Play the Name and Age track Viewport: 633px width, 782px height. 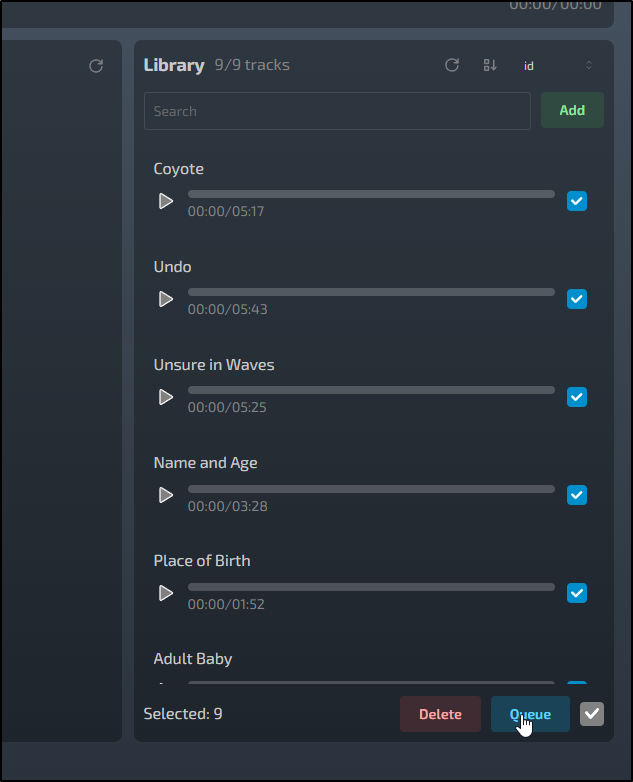166,495
